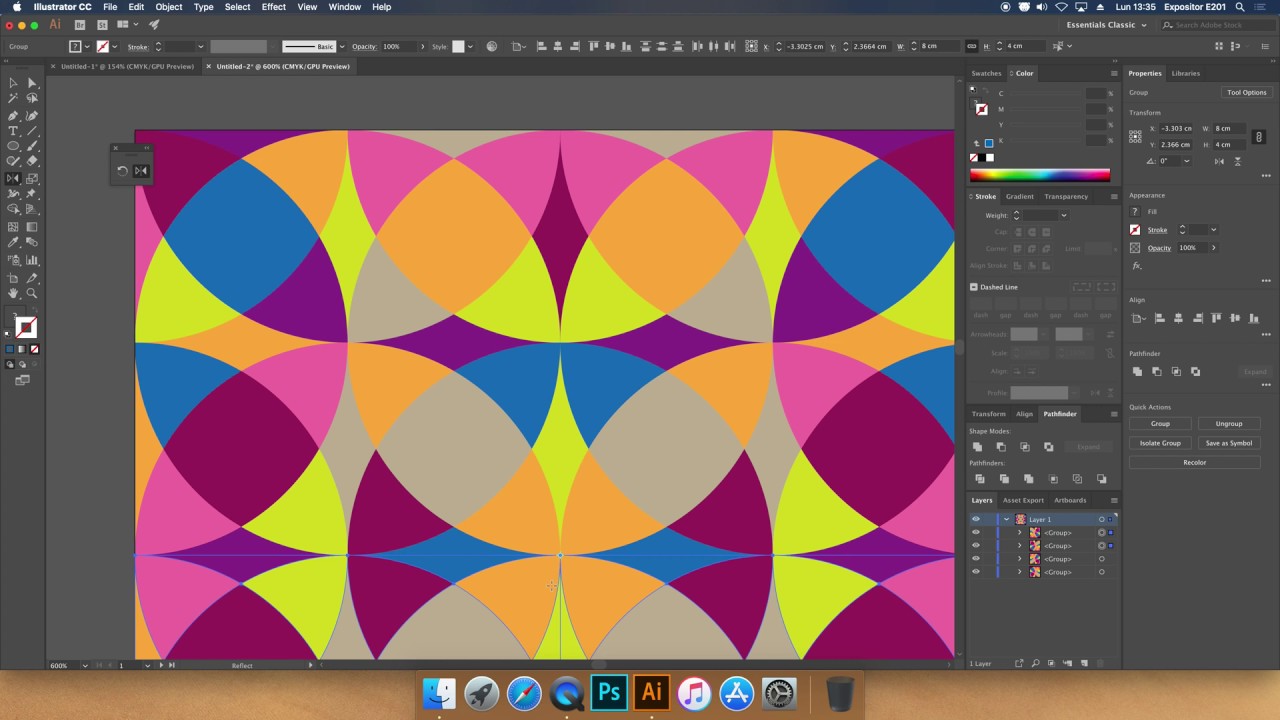
Task: Click the target circle for Layer 1
Action: point(1102,519)
